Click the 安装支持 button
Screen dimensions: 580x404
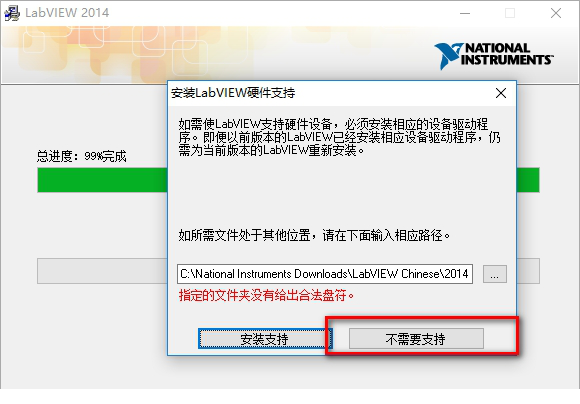pyautogui.click(x=265, y=339)
